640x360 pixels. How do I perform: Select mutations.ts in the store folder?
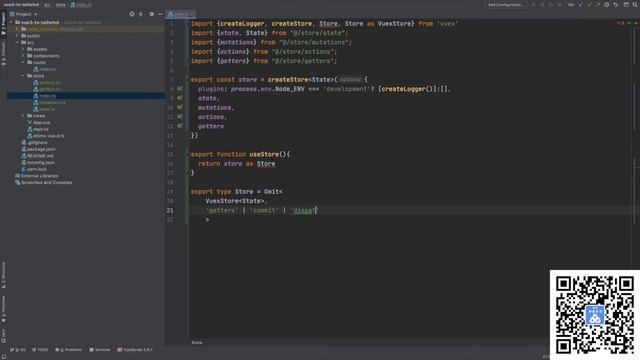click(x=49, y=102)
